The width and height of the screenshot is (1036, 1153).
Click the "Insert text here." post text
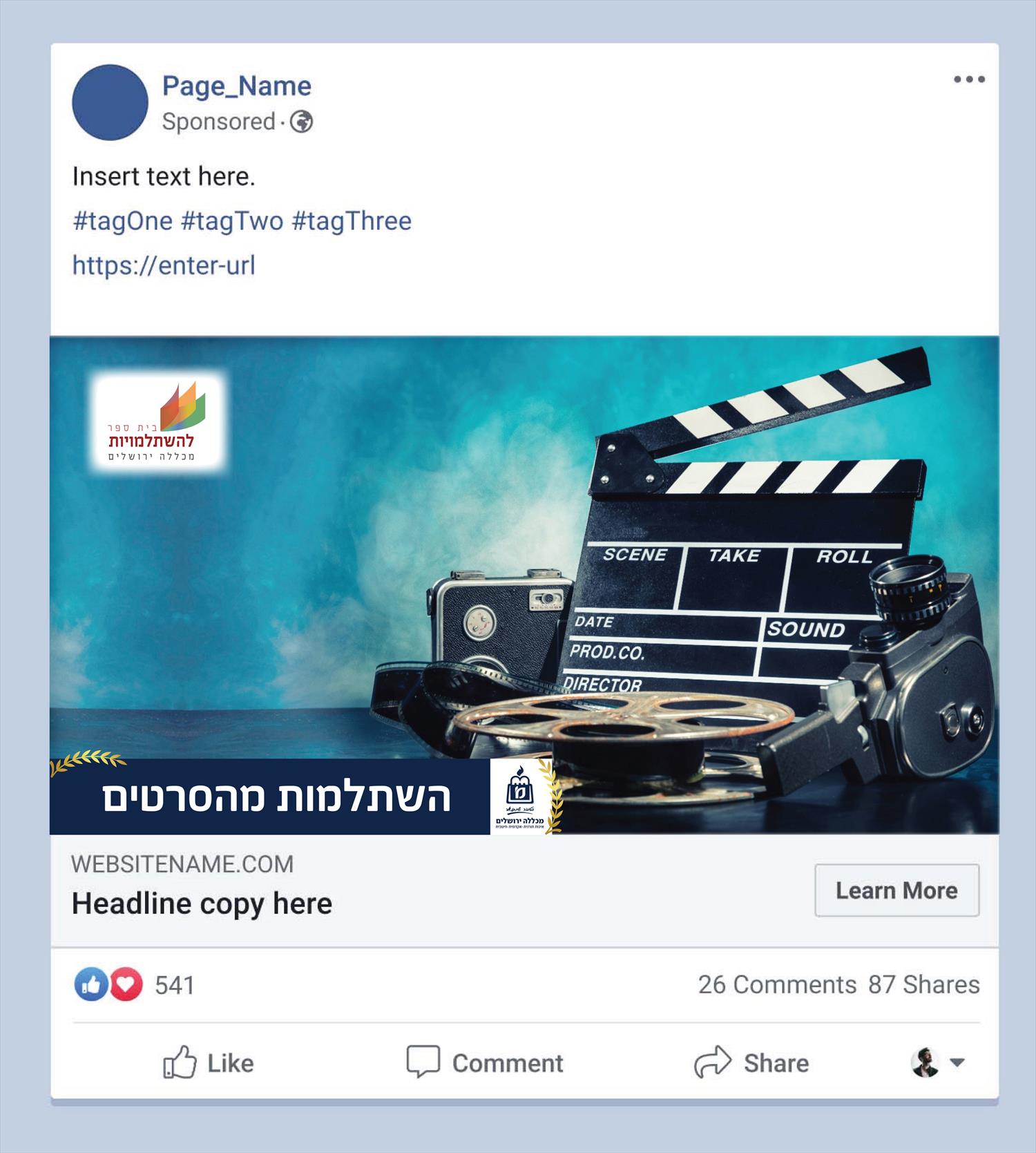click(164, 177)
